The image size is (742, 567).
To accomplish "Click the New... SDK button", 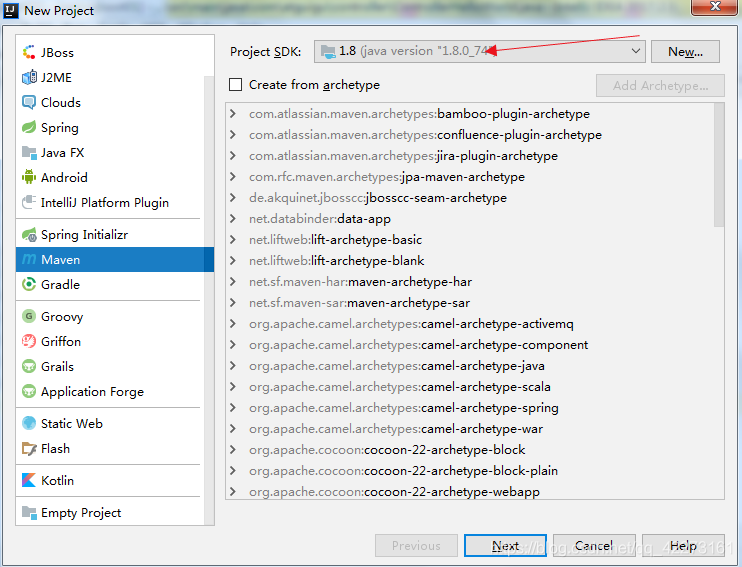I will (685, 51).
